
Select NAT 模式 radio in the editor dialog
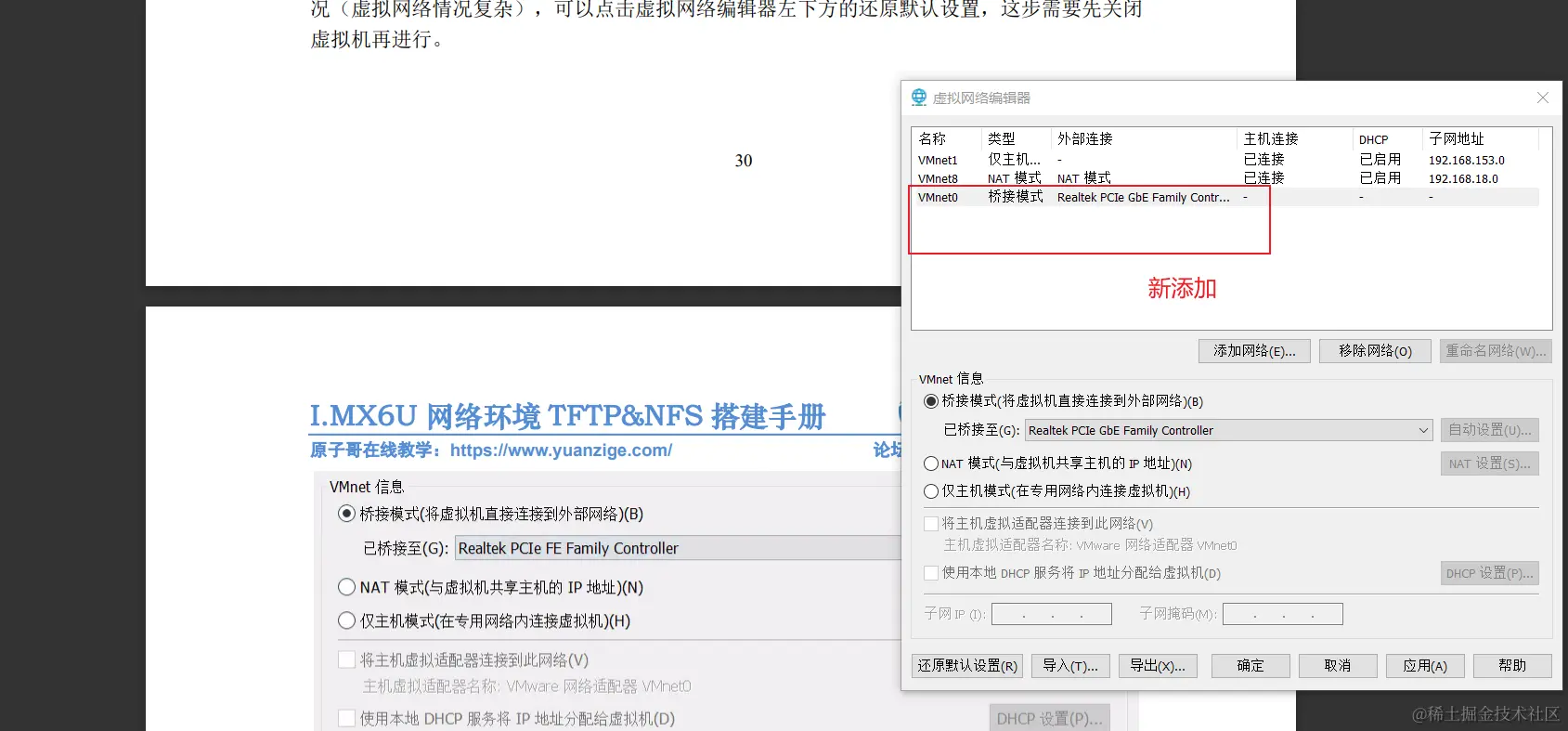point(931,463)
